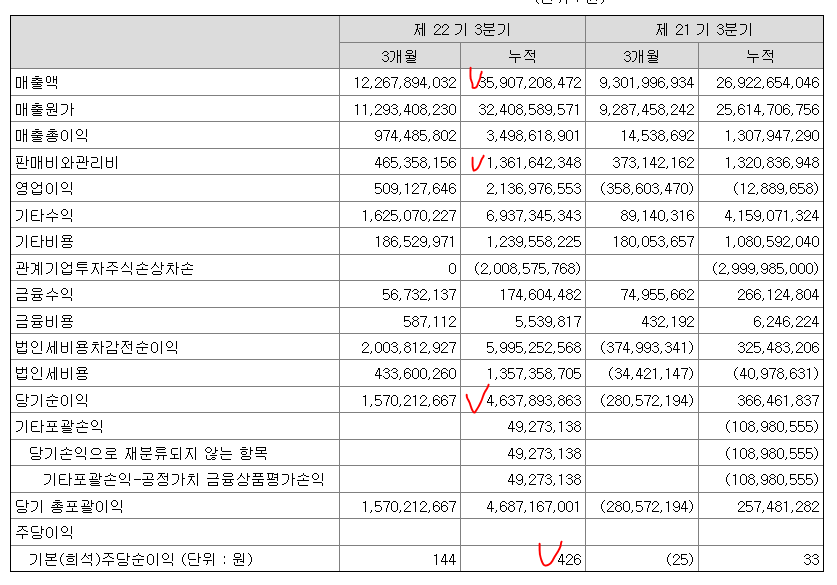The width and height of the screenshot is (837, 585).
Task: Click value (358,603,470) in 영업이익 row
Action: [647, 188]
